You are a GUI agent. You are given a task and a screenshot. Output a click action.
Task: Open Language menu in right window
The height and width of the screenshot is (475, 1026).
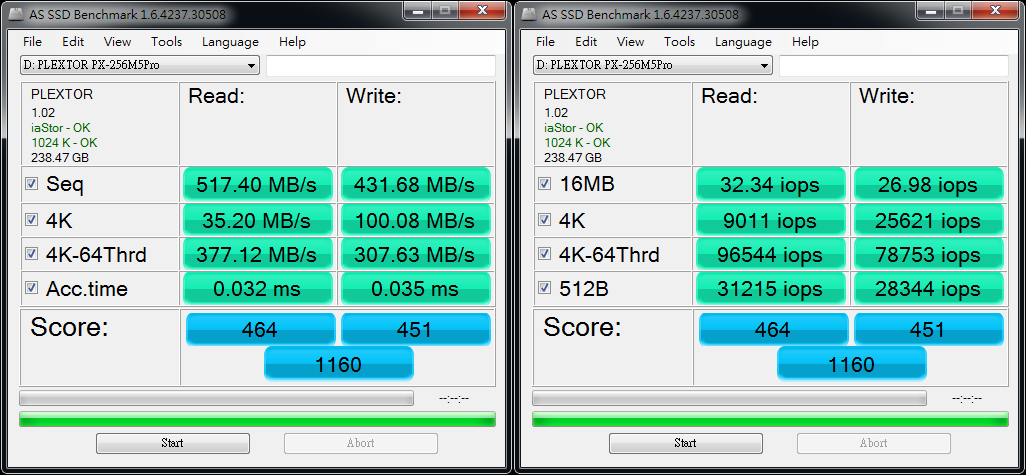[x=743, y=42]
